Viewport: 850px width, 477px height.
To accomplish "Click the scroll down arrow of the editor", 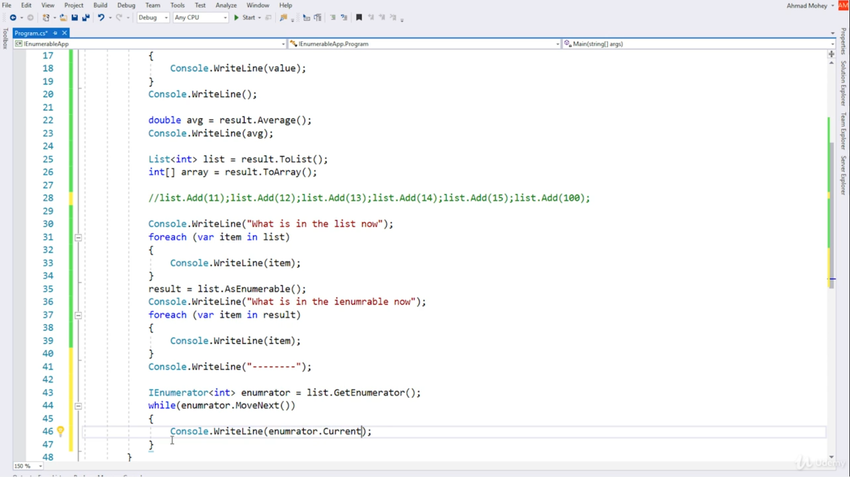I will [x=831, y=457].
